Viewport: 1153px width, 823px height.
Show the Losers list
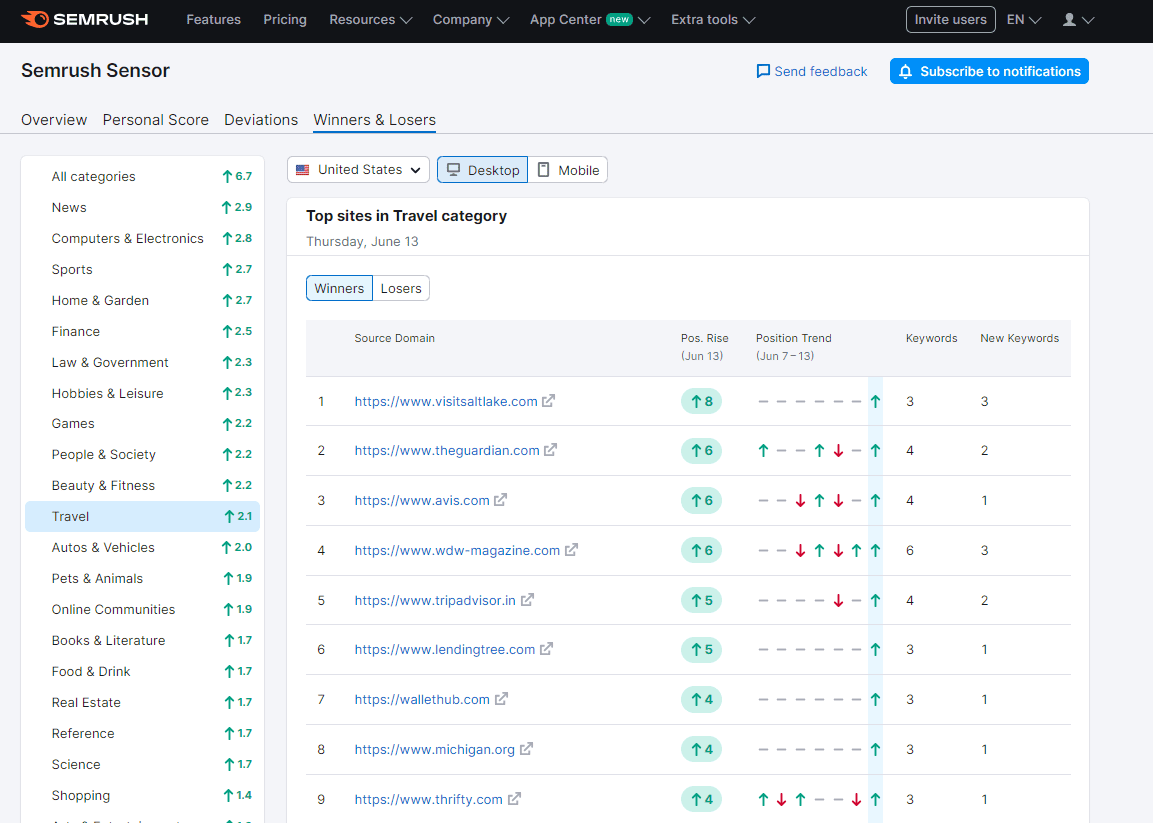(401, 288)
